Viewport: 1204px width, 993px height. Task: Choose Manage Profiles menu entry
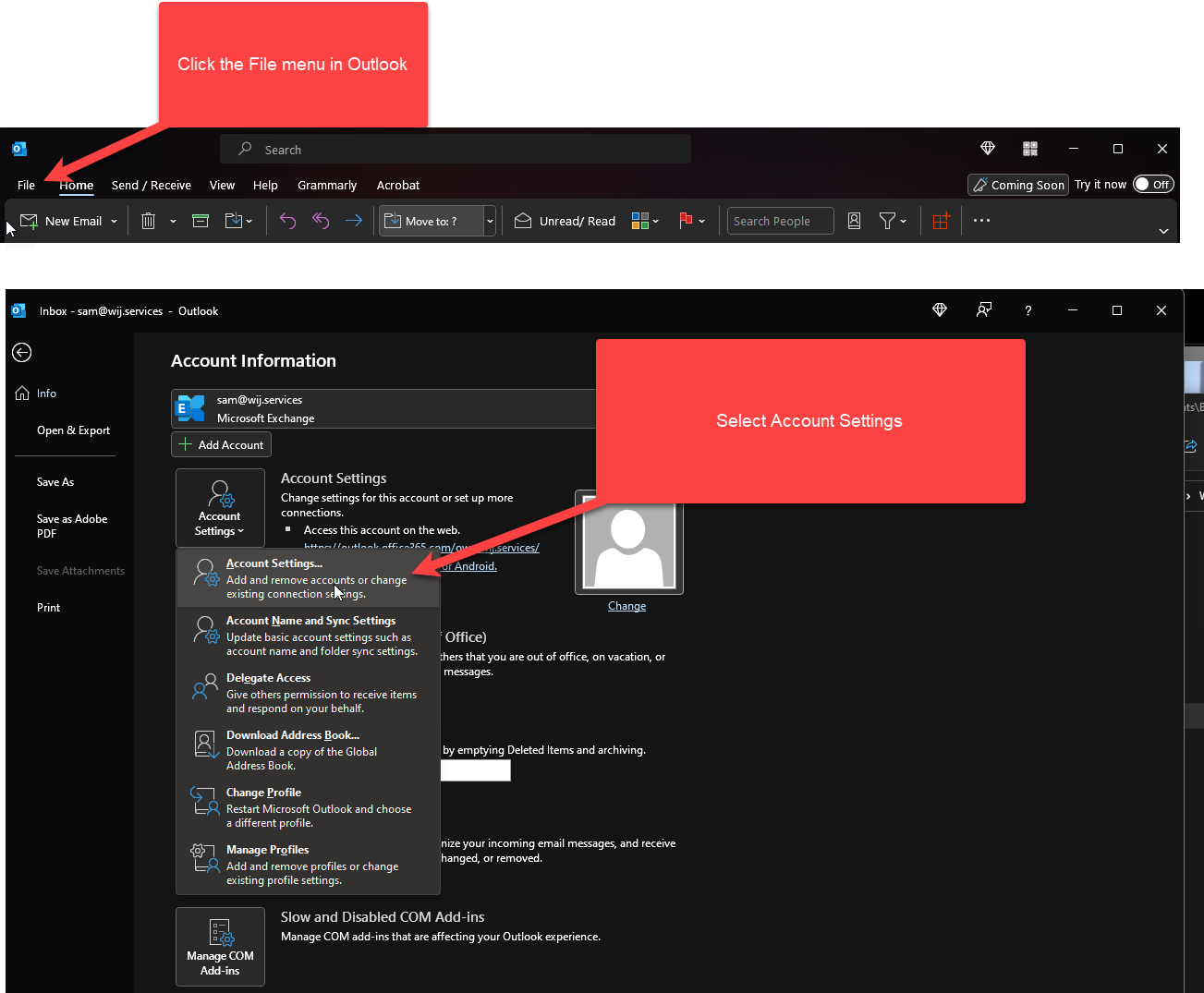click(x=308, y=865)
